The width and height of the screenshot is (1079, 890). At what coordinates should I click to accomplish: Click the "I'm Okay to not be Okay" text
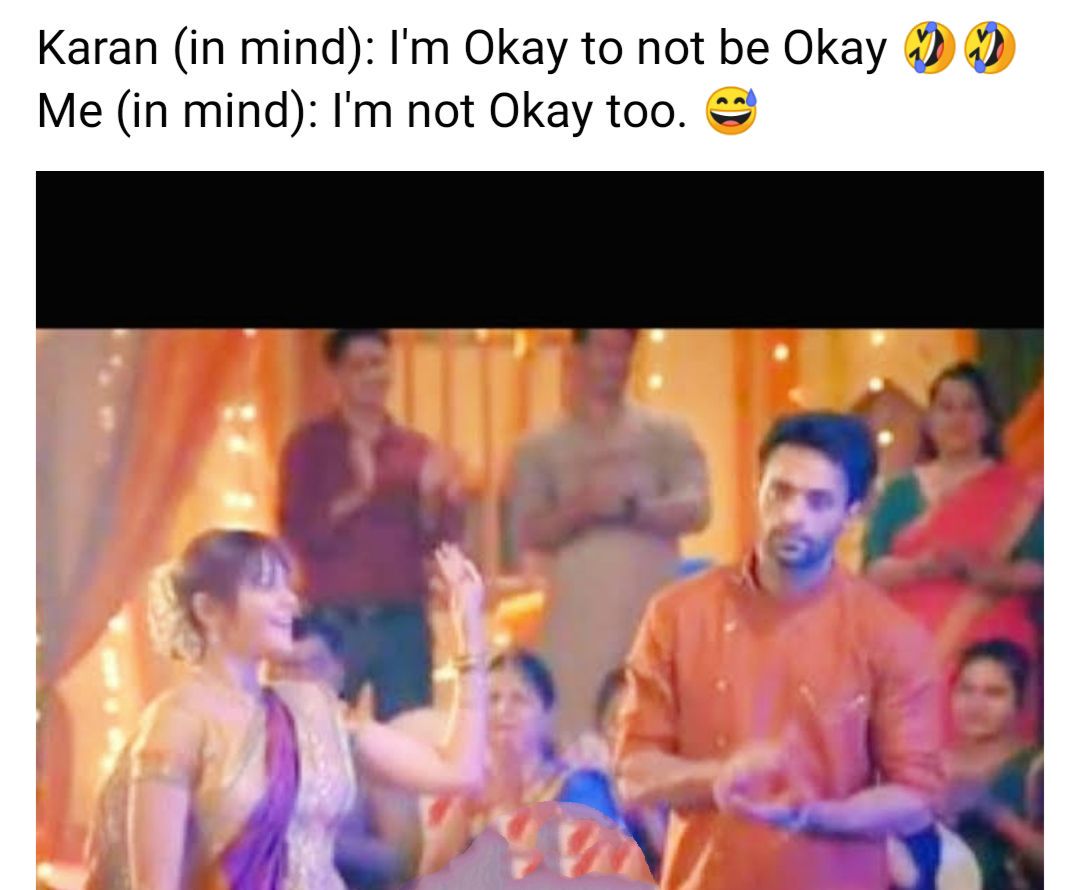(638, 50)
